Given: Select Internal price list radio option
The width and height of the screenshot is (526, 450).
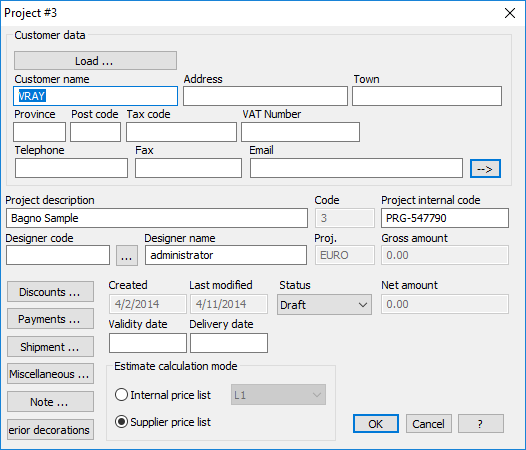Looking at the screenshot, I should point(121,395).
